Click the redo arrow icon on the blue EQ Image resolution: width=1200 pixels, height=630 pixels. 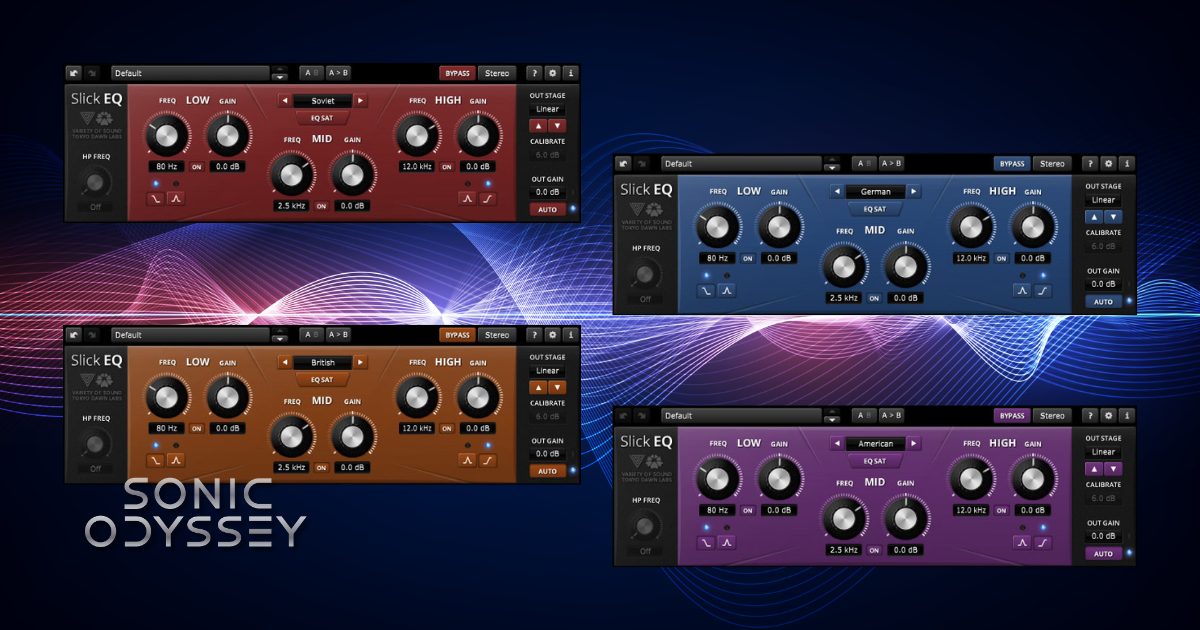point(643,163)
